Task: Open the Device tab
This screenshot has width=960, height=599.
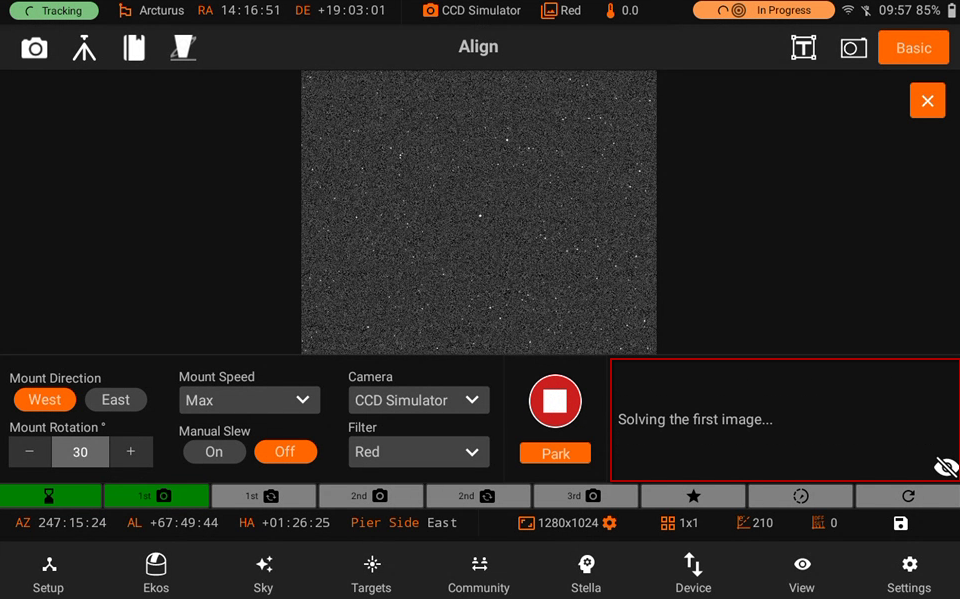Action: pos(693,573)
